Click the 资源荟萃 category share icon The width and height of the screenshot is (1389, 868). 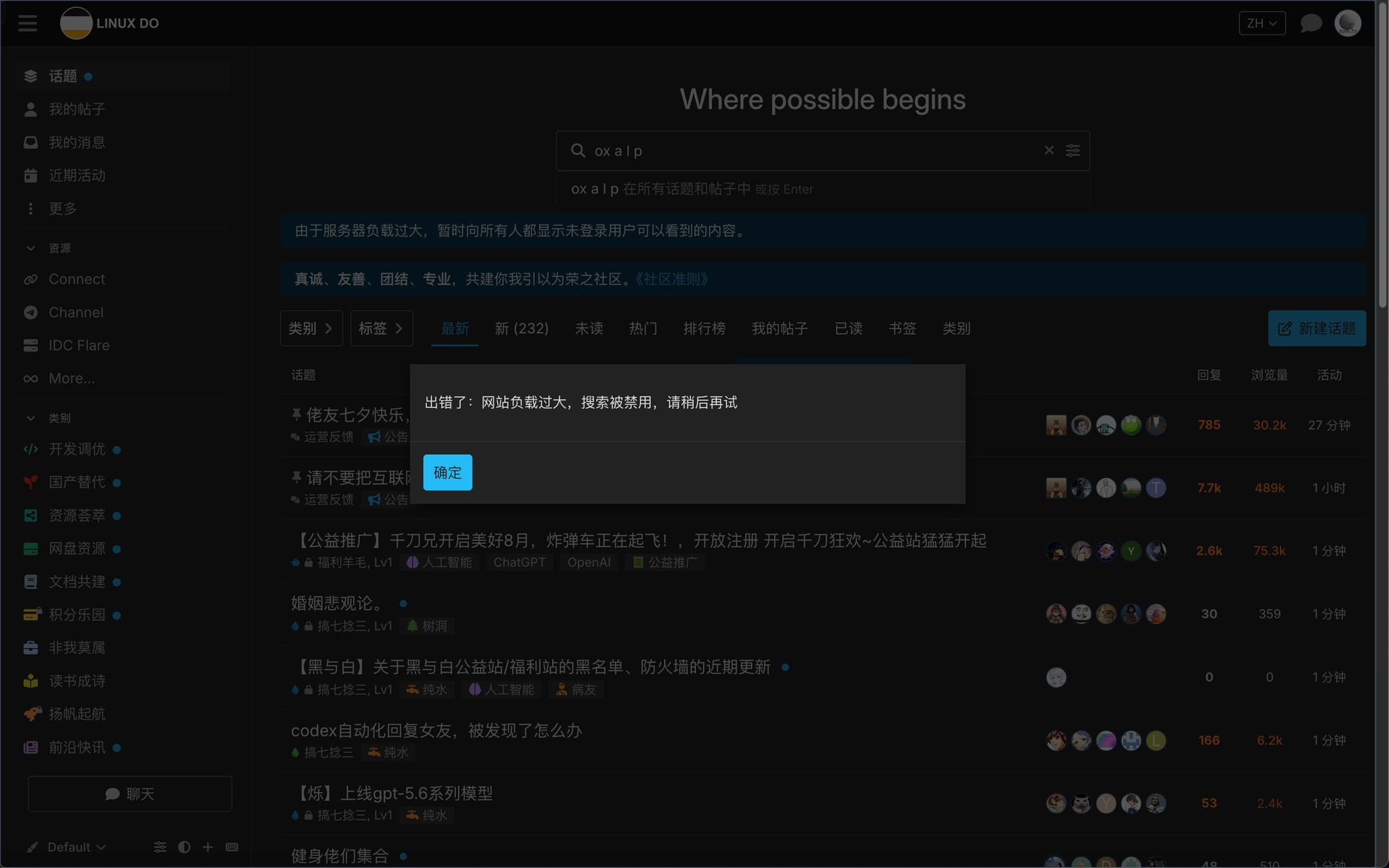click(30, 516)
